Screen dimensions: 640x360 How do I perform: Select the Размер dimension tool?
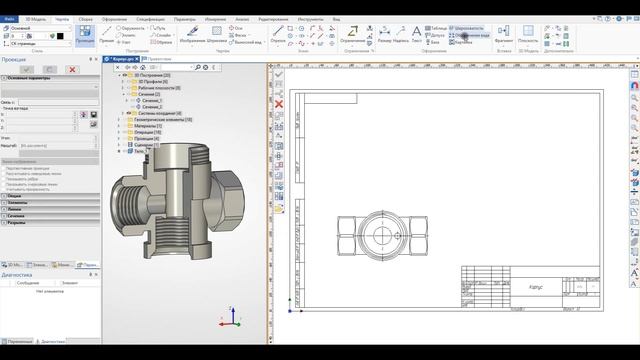click(384, 35)
